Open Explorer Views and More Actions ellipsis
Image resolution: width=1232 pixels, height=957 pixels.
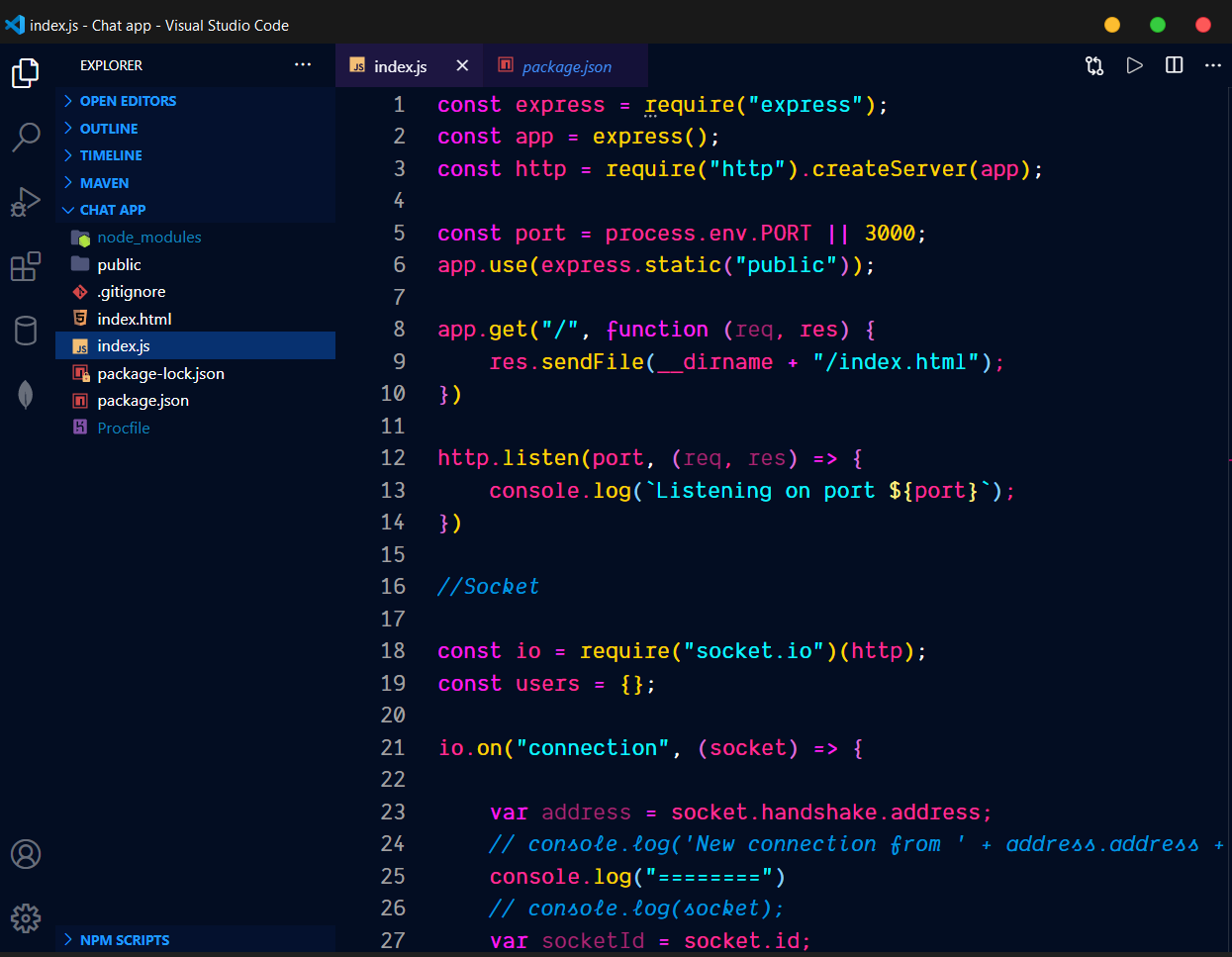303,64
